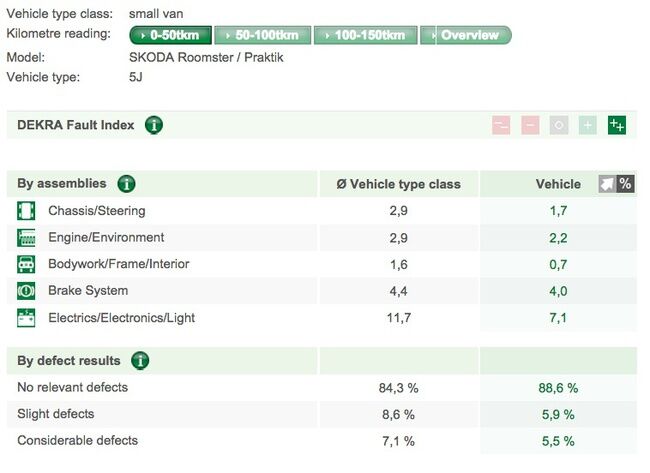Switch Vehicle column to arrow trend view
Image resolution: width=650 pixels, height=473 pixels.
[x=607, y=184]
